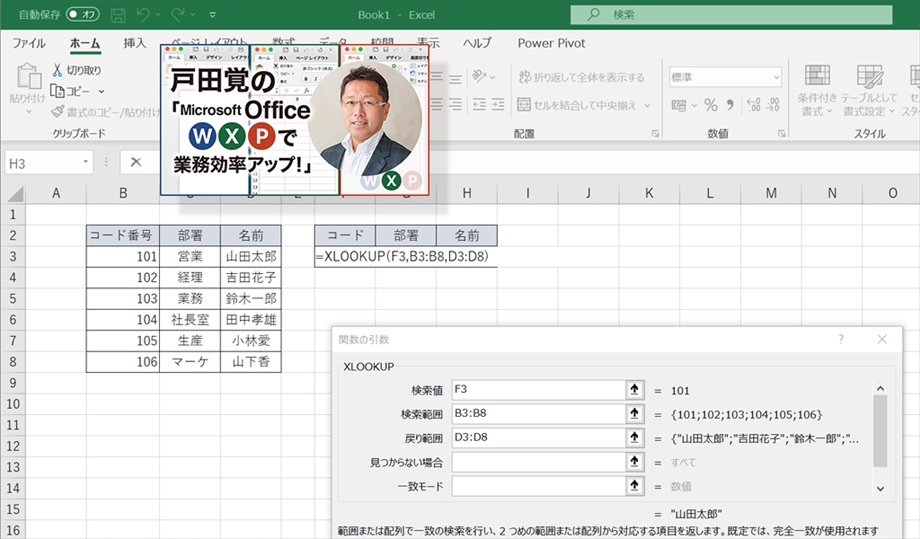Click Decrease Indent icon
The height and width of the screenshot is (539, 920).
pyautogui.click(x=479, y=104)
